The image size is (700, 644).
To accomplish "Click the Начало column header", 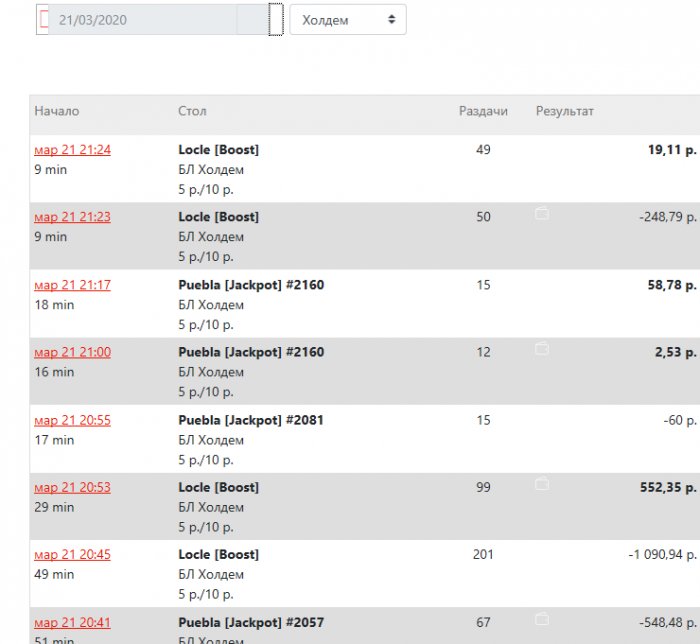I will 57,111.
